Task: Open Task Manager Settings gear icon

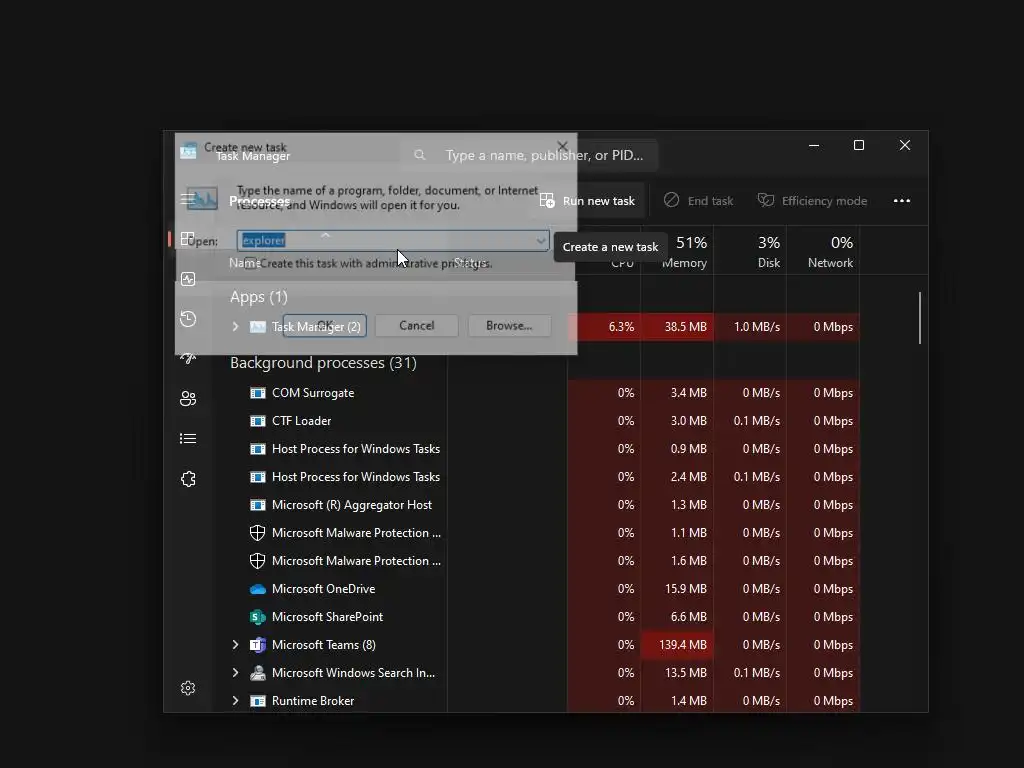Action: point(188,688)
